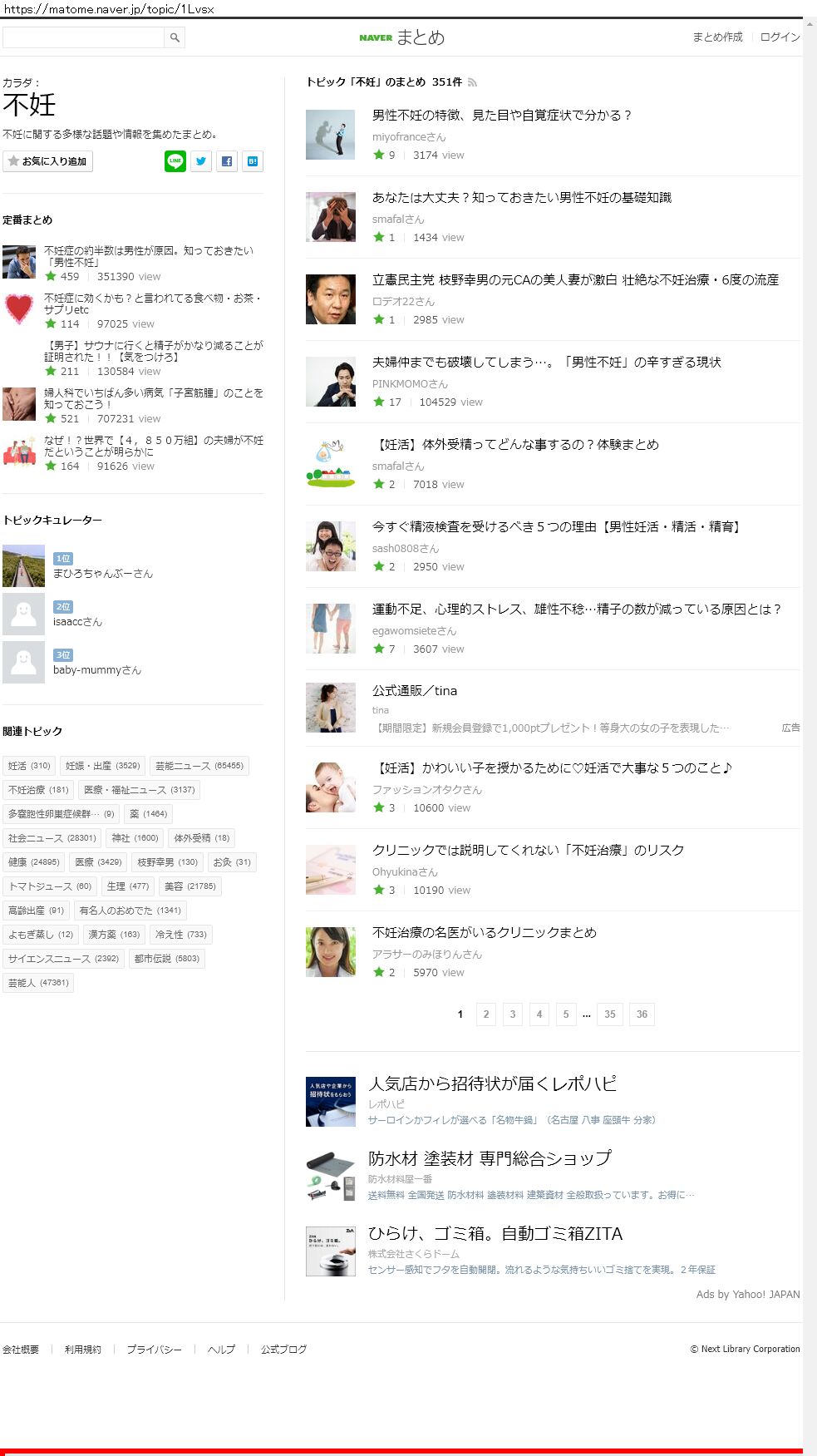The image size is (817, 1456).
Task: Open まとめ作成 in header
Action: click(717, 37)
